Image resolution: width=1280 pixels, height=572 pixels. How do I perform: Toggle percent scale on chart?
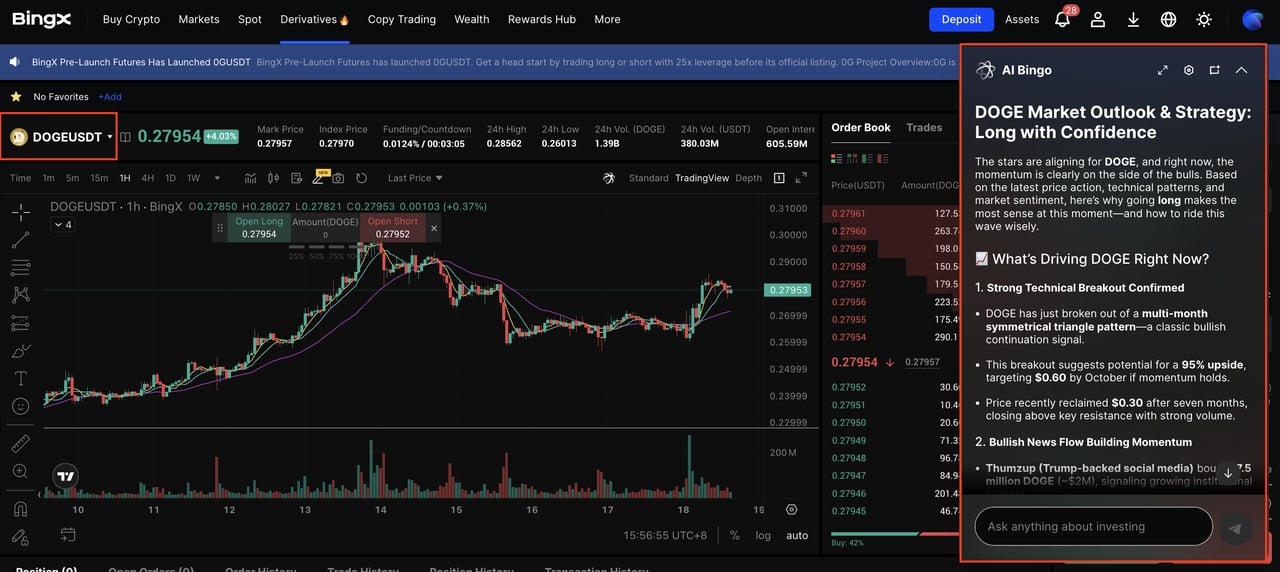[x=735, y=535]
